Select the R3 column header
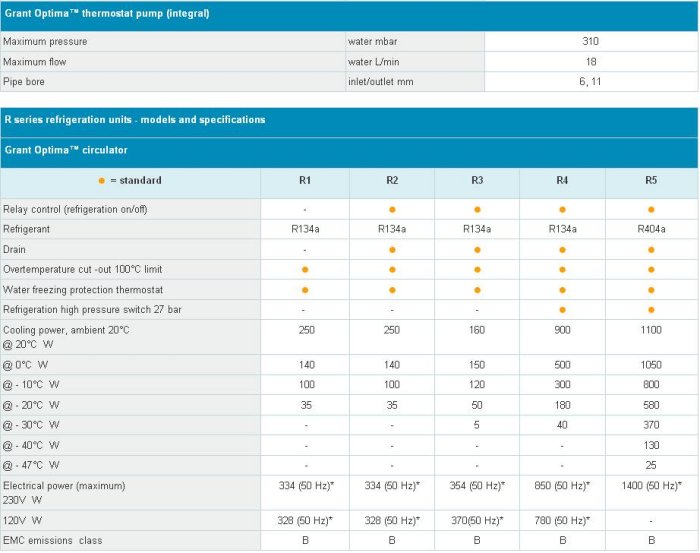The height and width of the screenshot is (553, 700). click(x=477, y=181)
